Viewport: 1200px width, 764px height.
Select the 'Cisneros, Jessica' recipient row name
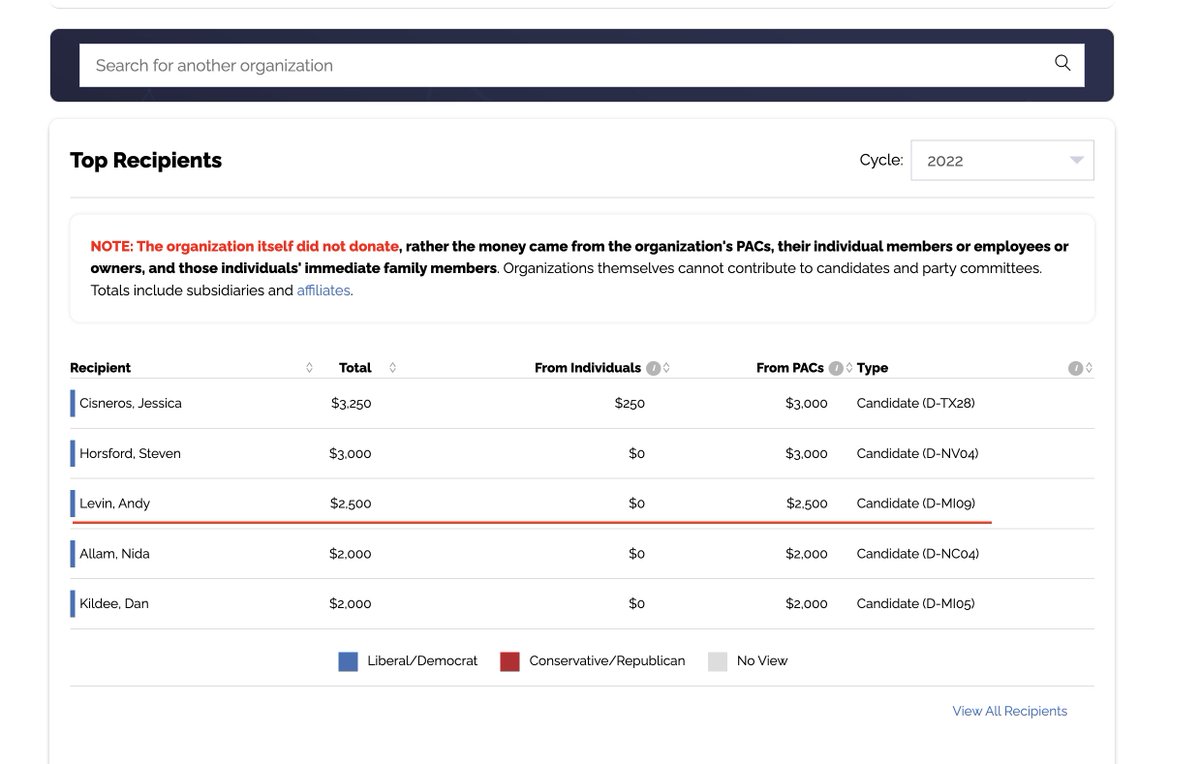[130, 403]
